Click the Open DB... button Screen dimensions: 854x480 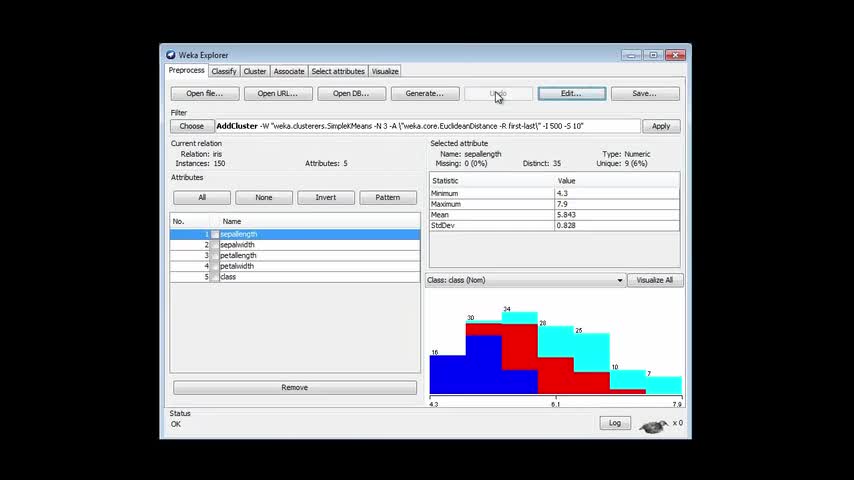click(351, 94)
